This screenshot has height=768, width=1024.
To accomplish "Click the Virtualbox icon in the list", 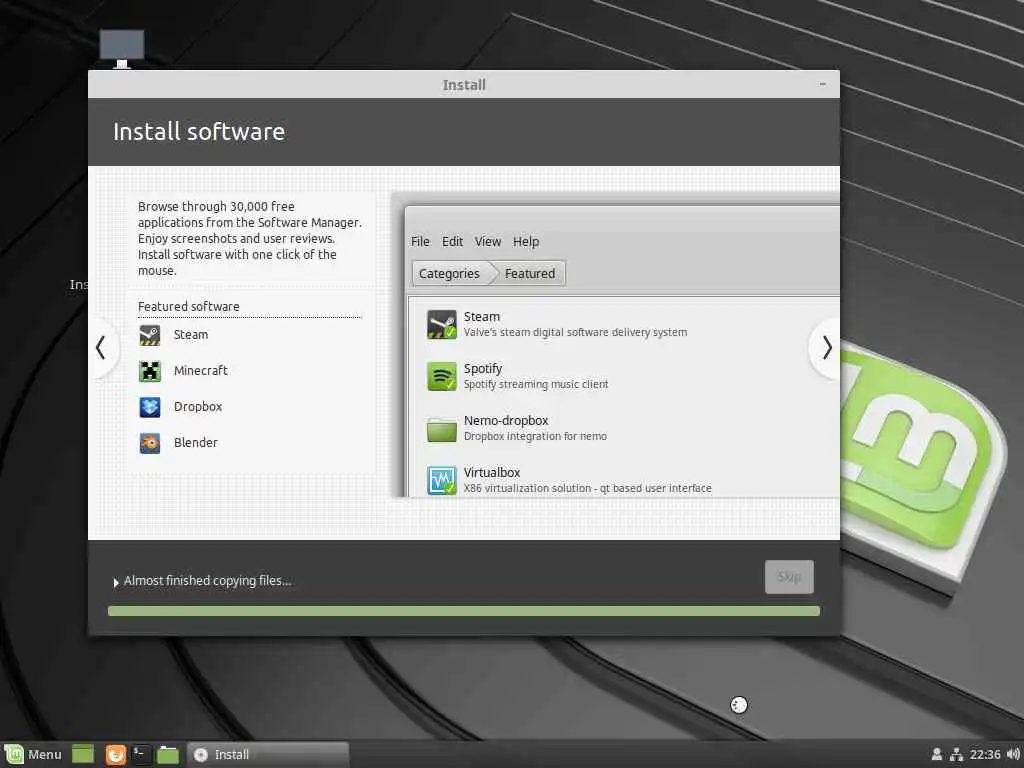I will pyautogui.click(x=441, y=480).
